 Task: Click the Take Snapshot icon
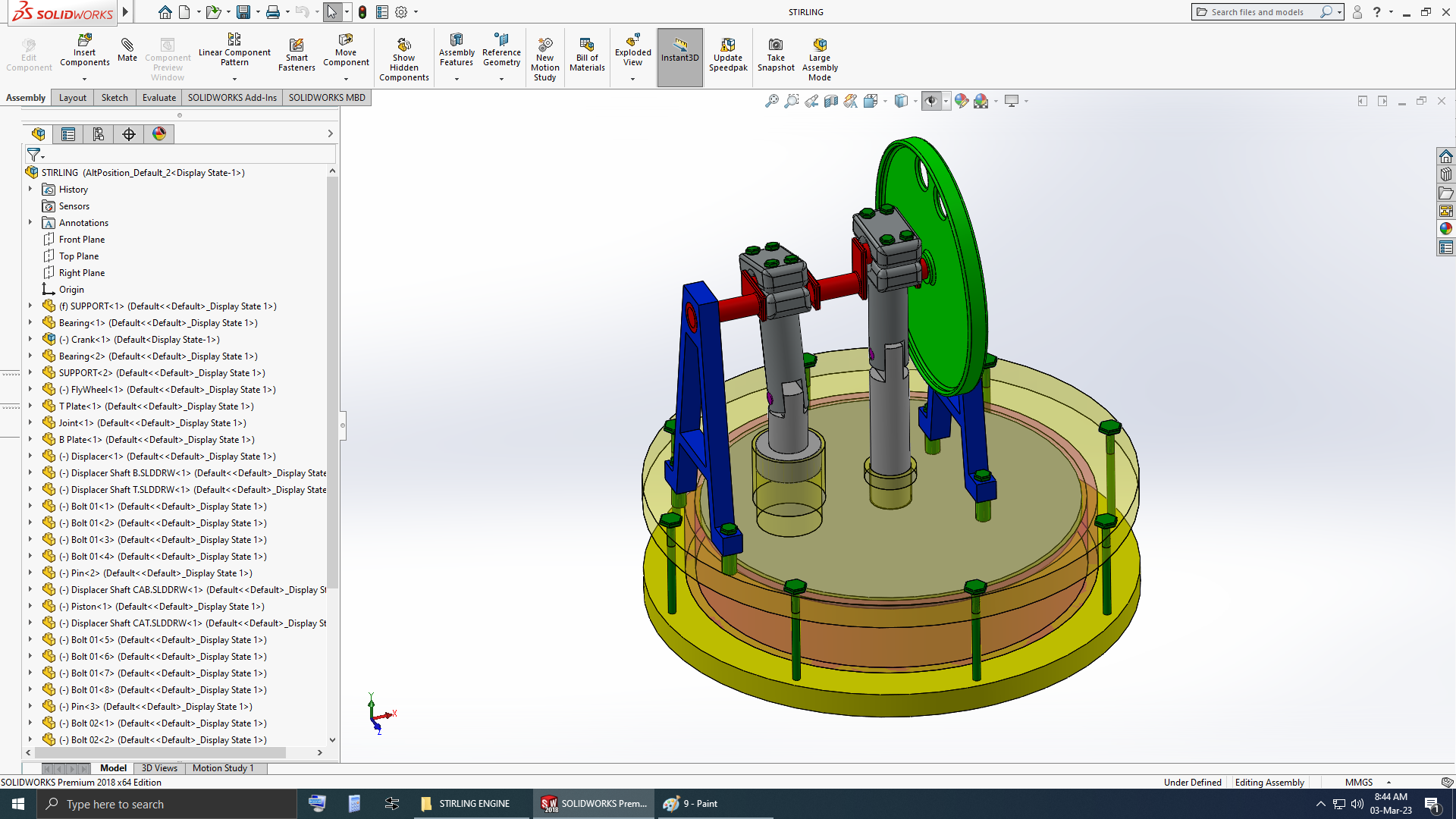776,45
